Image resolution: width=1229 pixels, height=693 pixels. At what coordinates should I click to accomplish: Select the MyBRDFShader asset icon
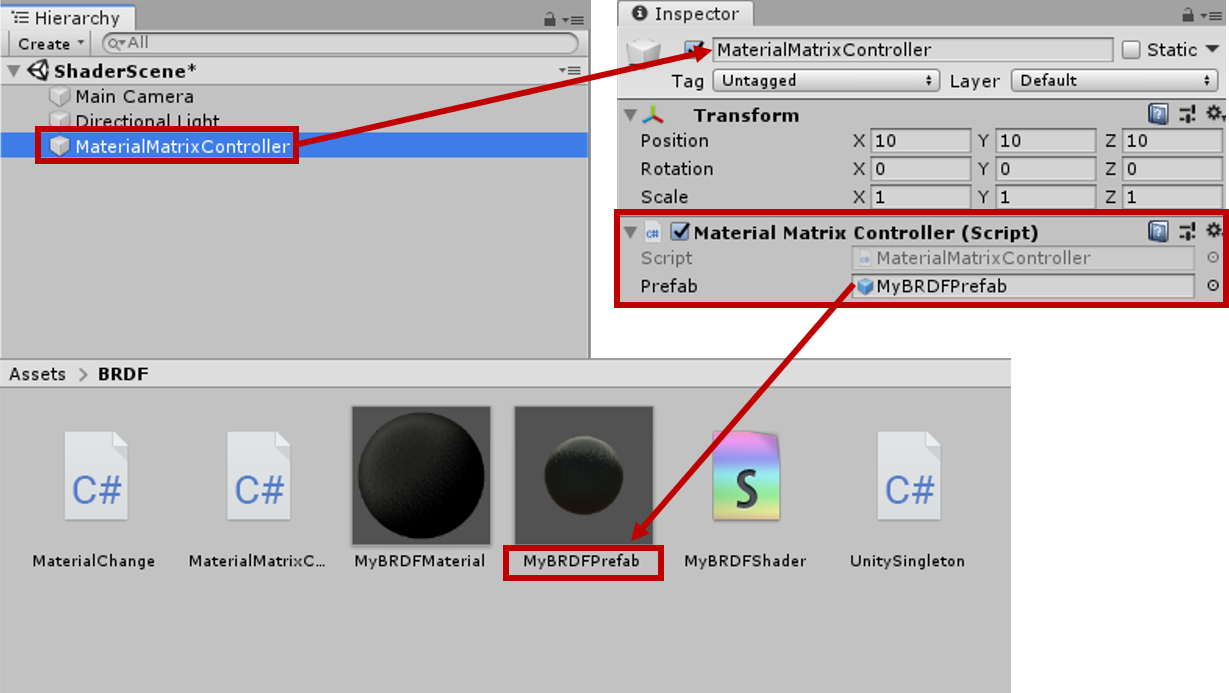(745, 477)
